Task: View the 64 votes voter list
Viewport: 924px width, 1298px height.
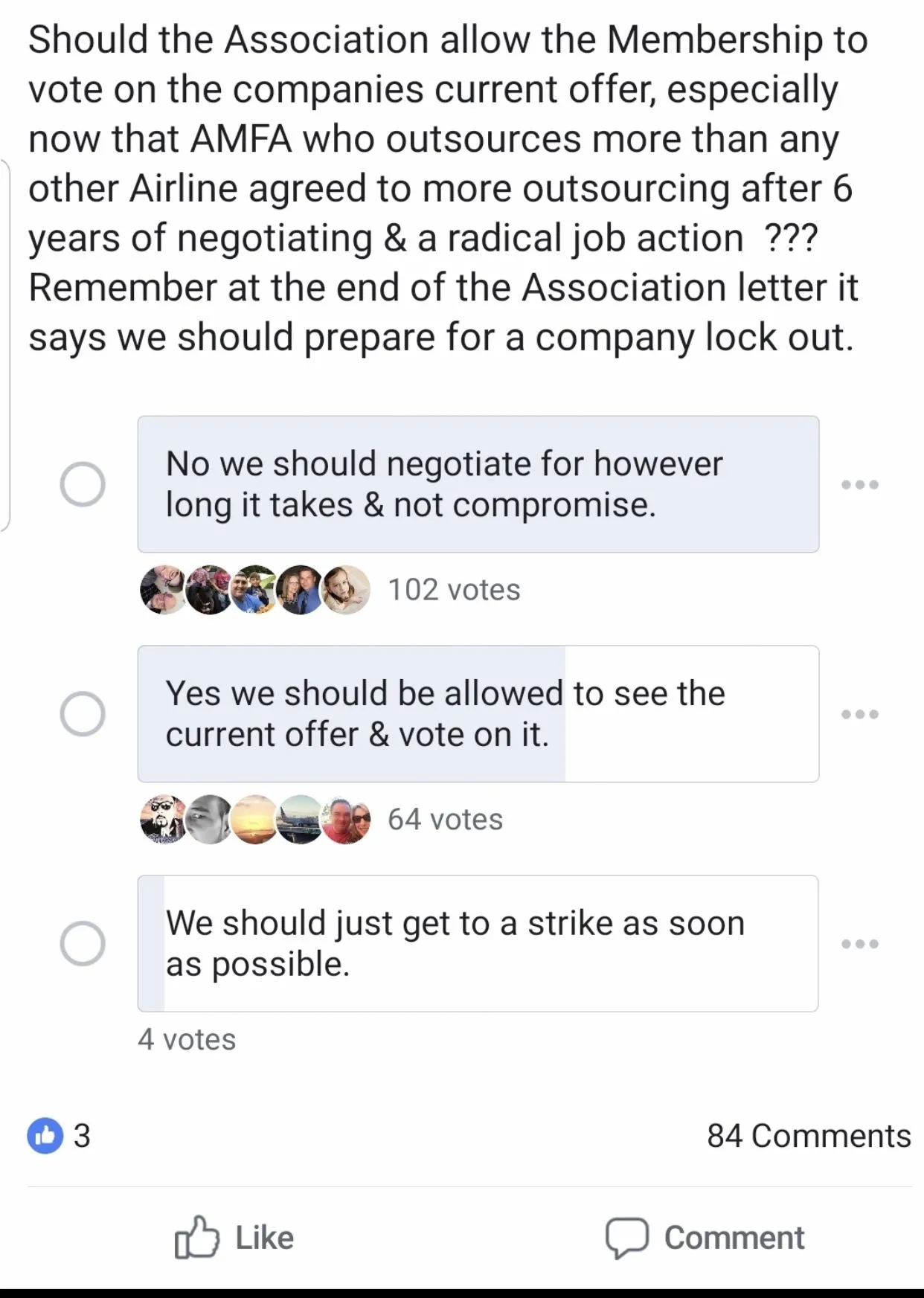Action: coord(445,820)
